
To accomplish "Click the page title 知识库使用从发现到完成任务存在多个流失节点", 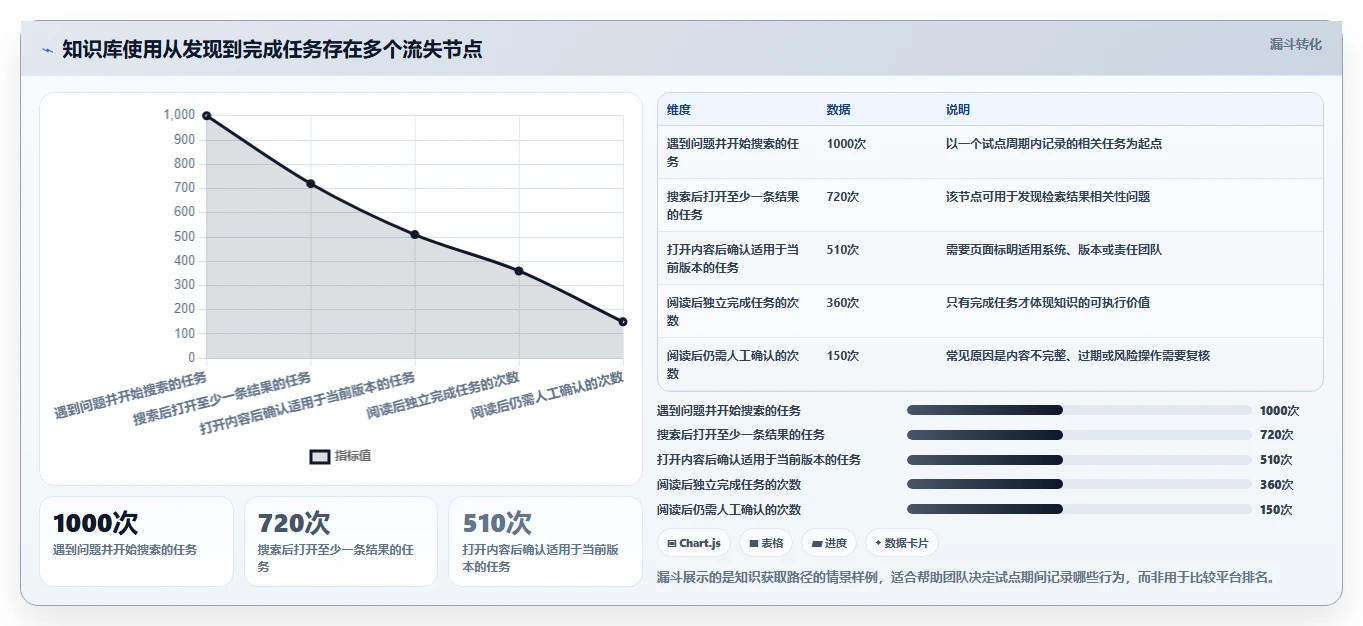I will point(272,50).
